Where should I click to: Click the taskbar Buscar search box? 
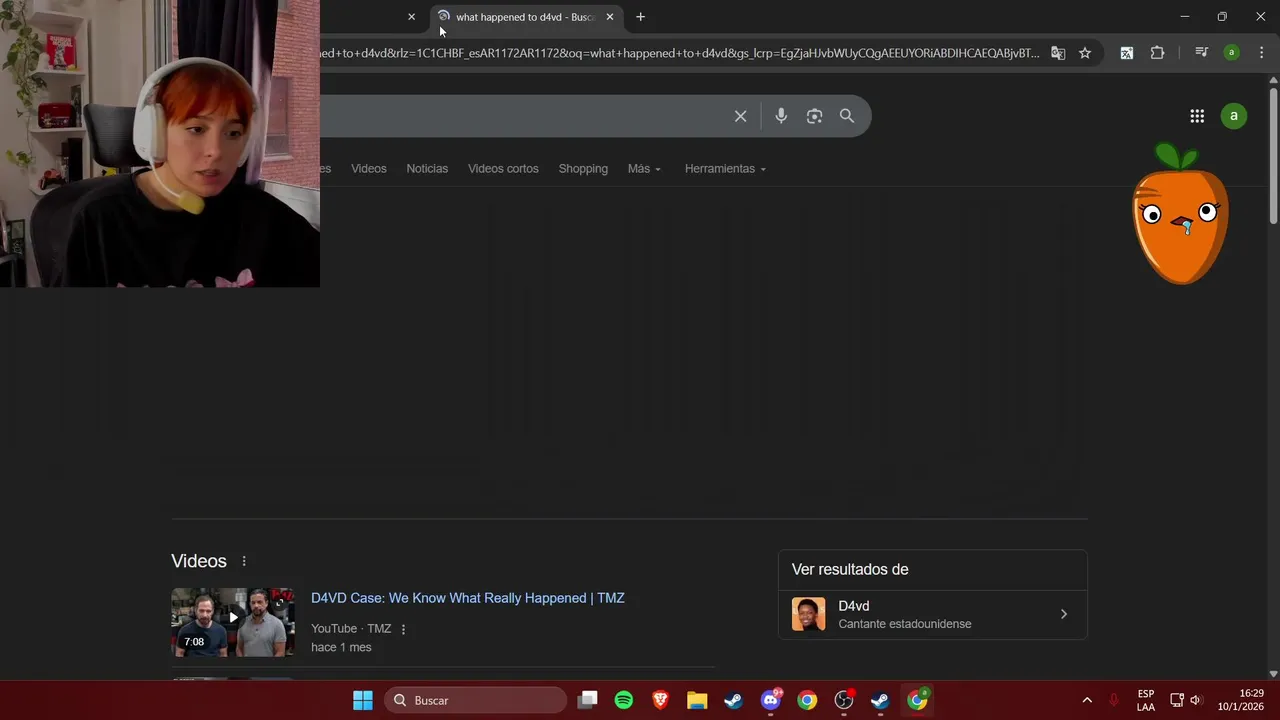[x=475, y=700]
